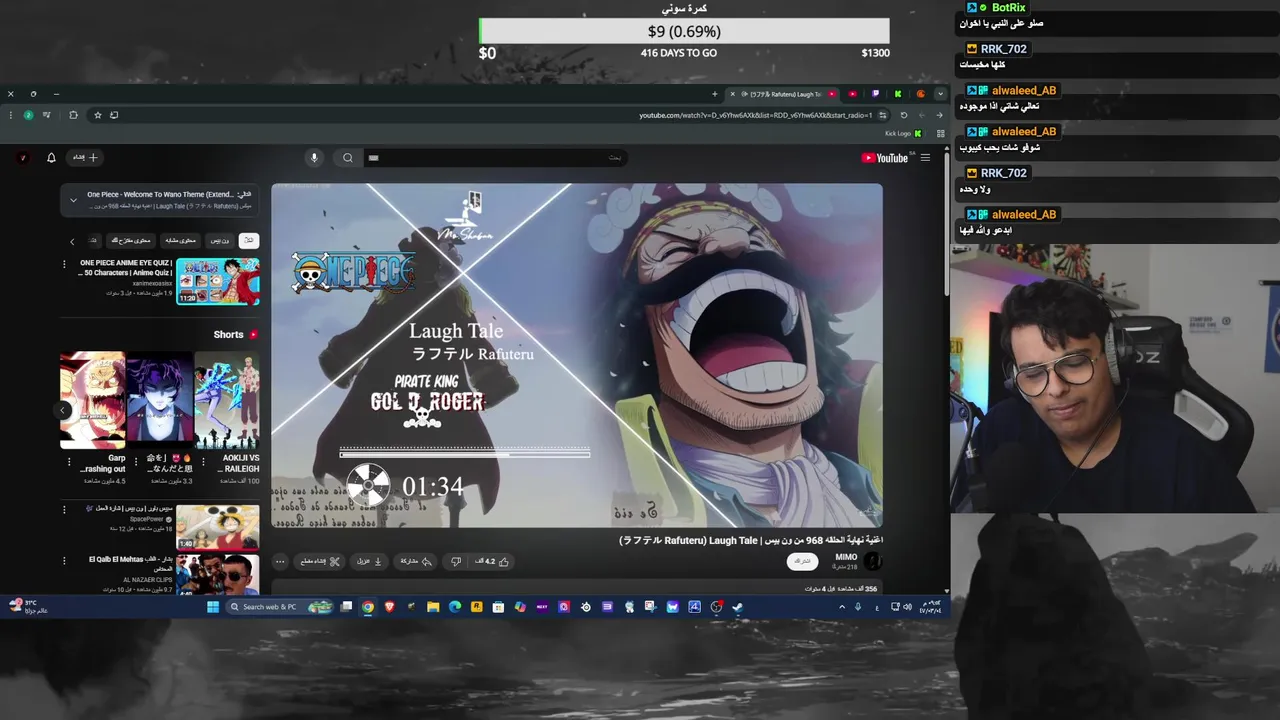The width and height of the screenshot is (1280, 720).
Task: Open the One Piece Anime Eye Quiz thumbnail
Action: pyautogui.click(x=218, y=281)
